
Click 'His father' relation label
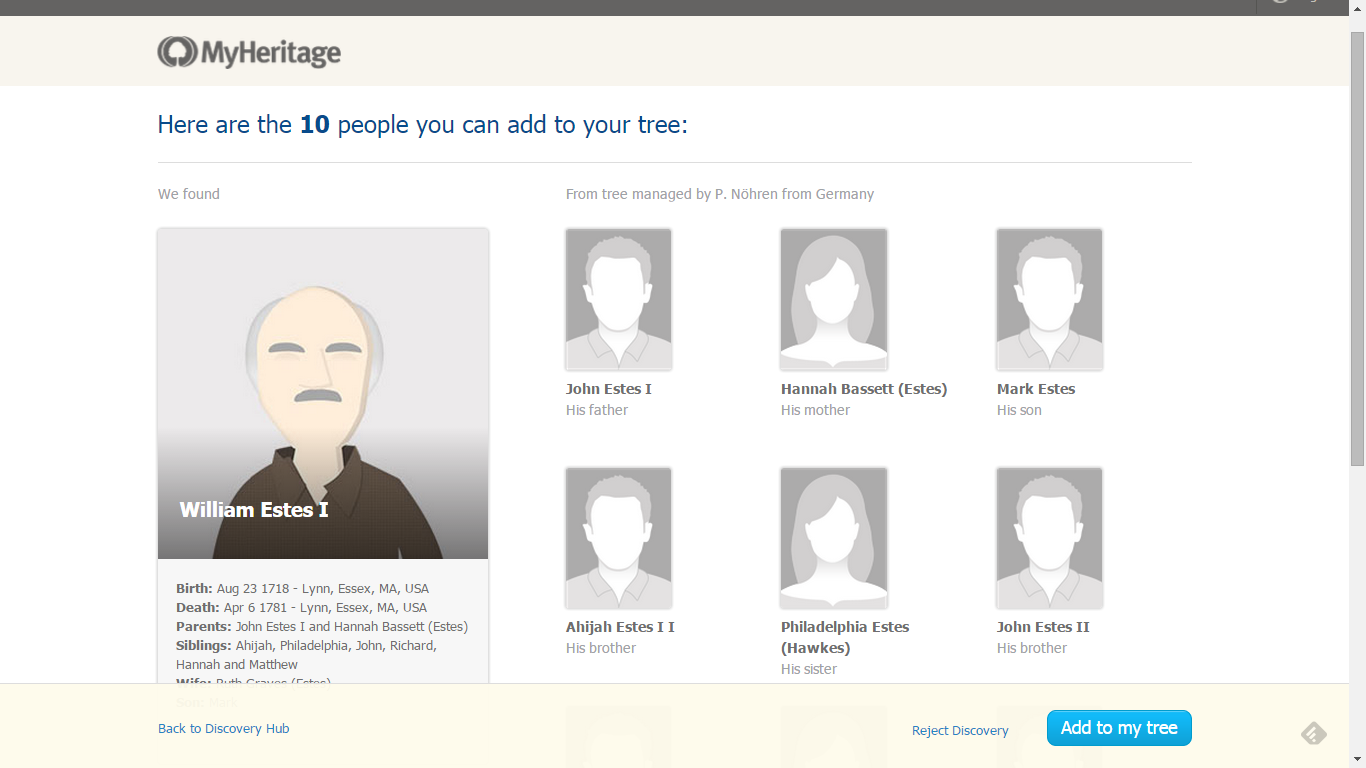[x=597, y=410]
